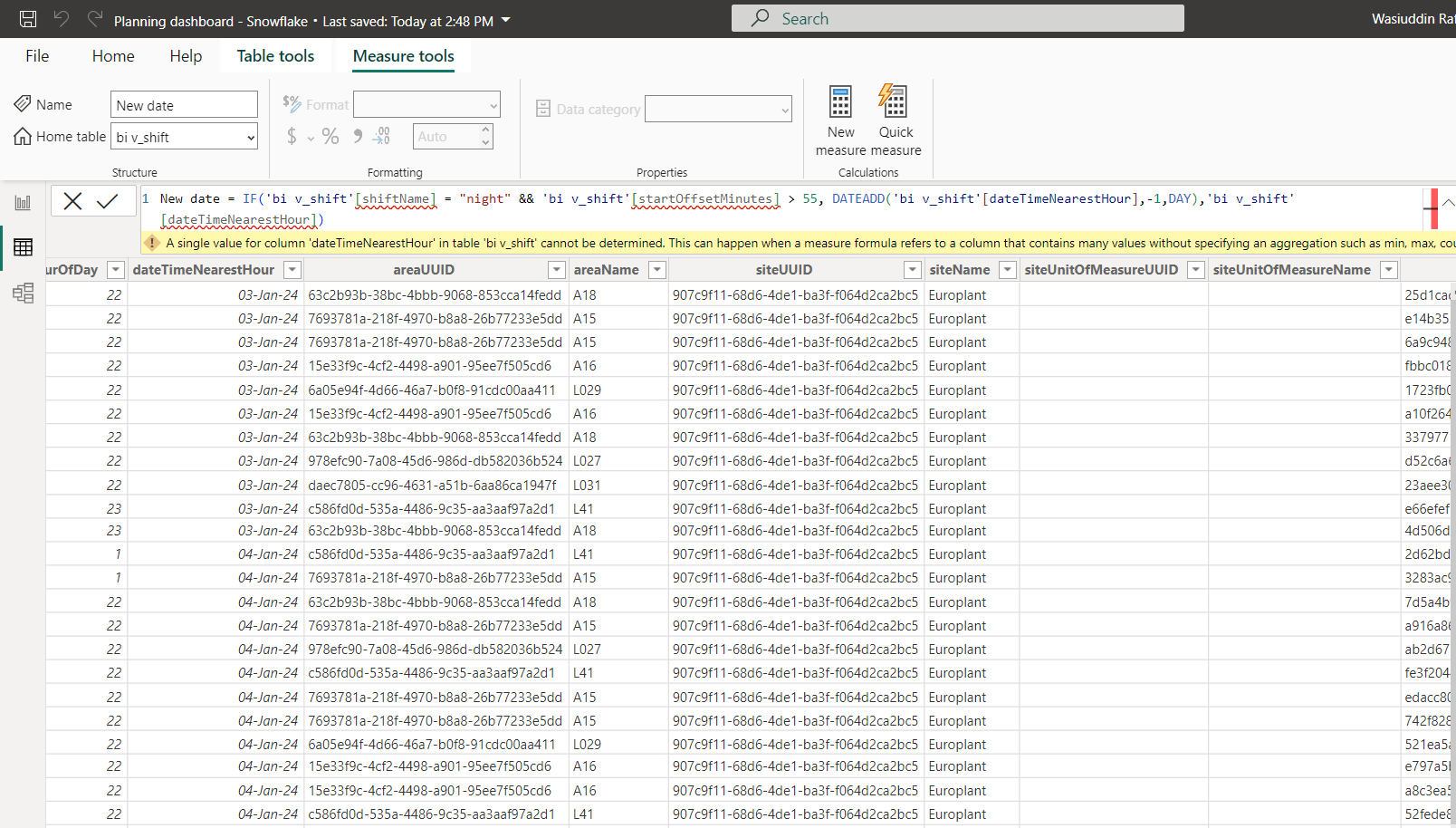Click the Name input field
Screen dimensions: 1456x828
185,105
